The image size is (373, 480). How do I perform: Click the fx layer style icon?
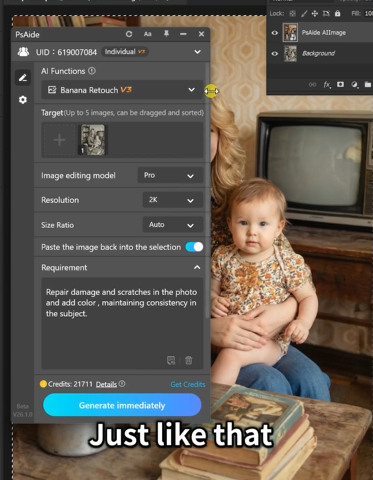tap(327, 85)
